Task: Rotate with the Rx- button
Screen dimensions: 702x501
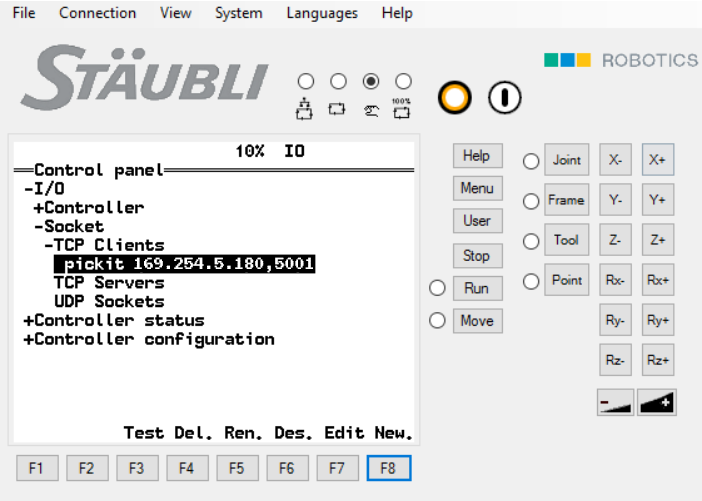Action: pyautogui.click(x=616, y=280)
